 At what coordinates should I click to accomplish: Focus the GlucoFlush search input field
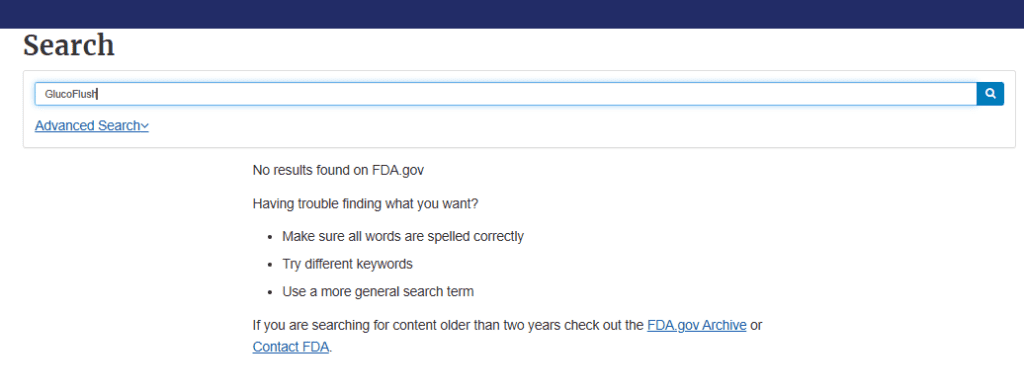[x=506, y=94]
